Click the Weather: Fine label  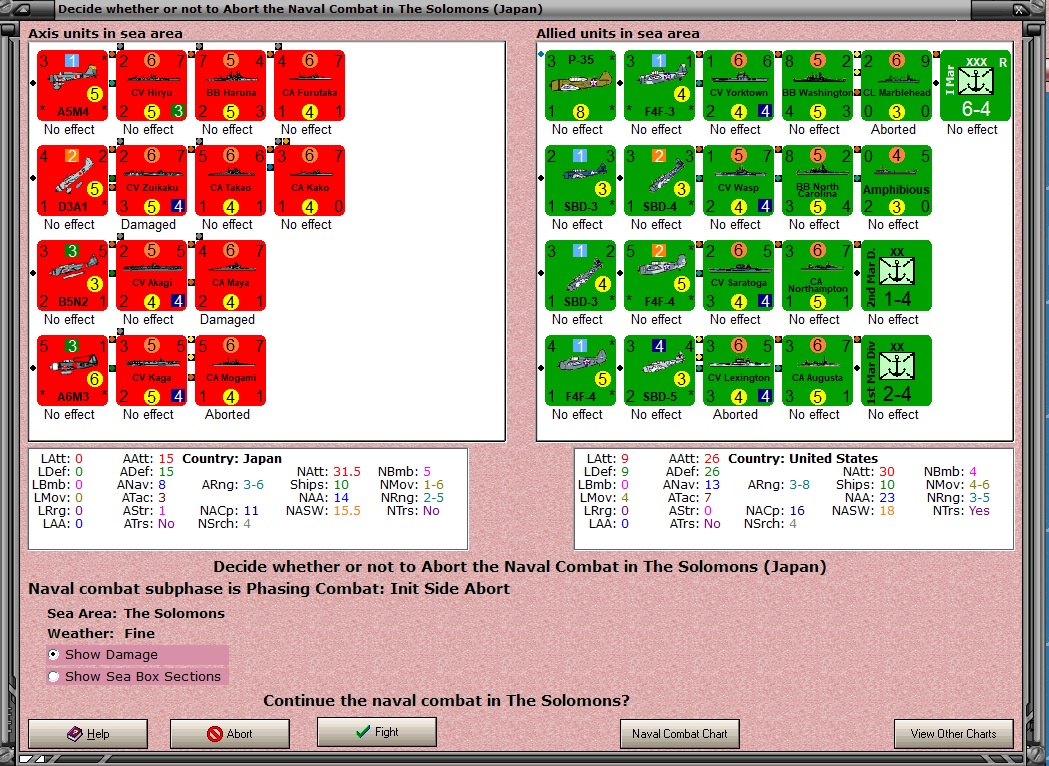click(x=101, y=634)
